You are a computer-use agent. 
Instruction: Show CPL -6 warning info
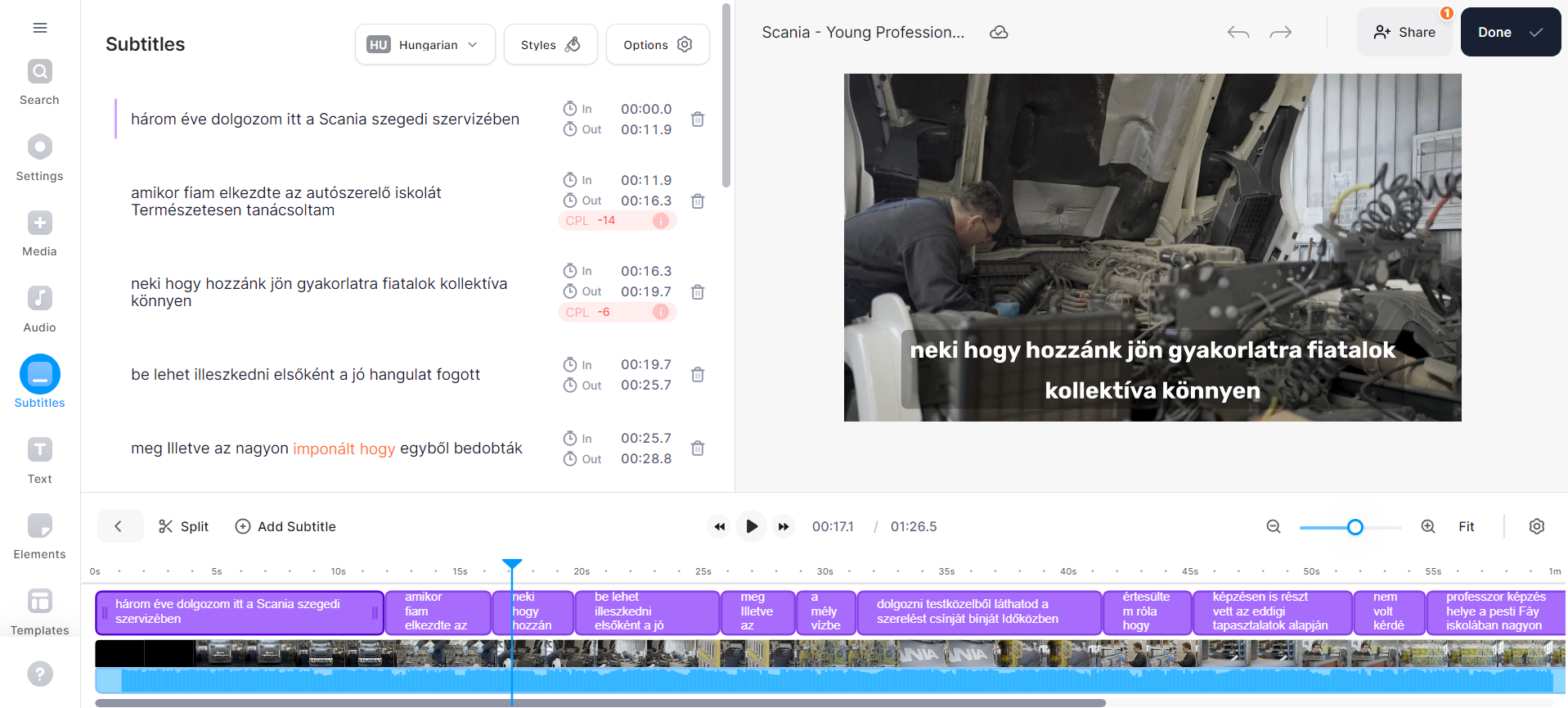click(x=660, y=312)
